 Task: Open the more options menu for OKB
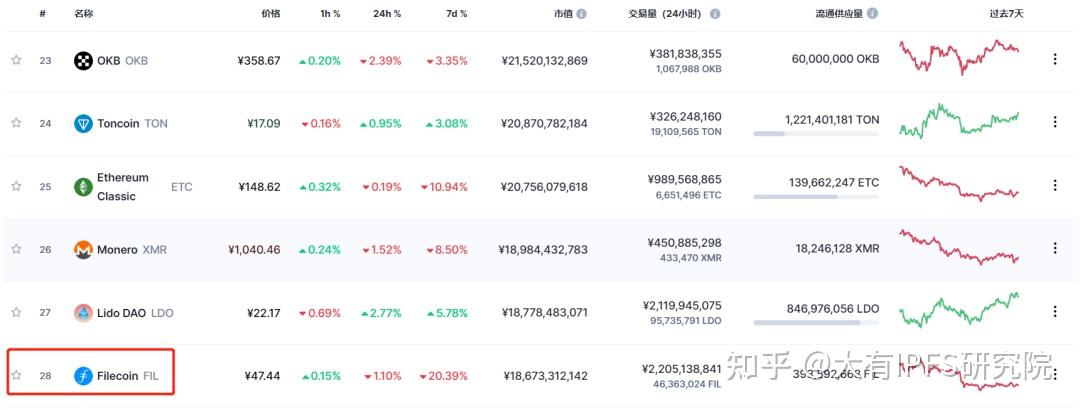pos(1054,60)
